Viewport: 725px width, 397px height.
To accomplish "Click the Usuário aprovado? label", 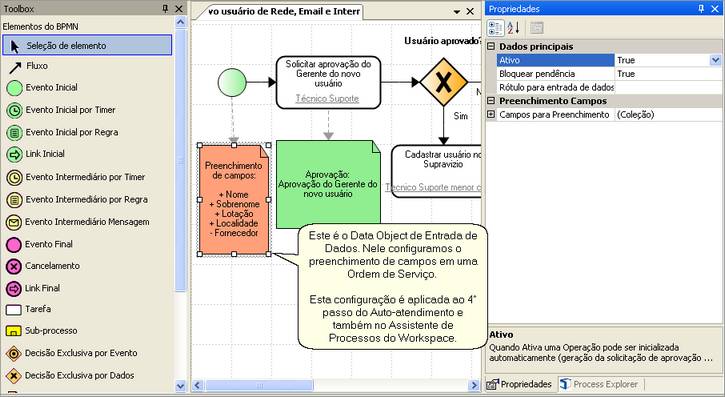I will (442, 41).
